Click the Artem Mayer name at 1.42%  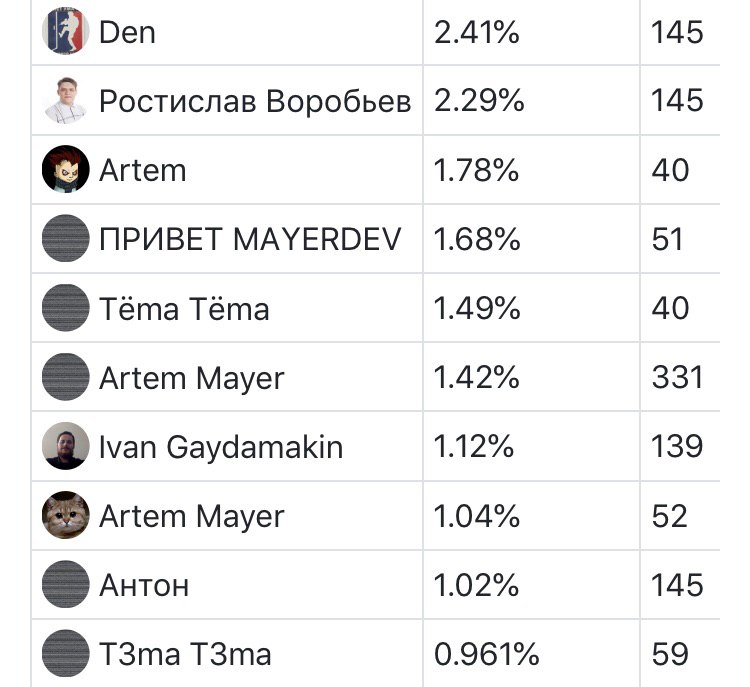coord(192,379)
